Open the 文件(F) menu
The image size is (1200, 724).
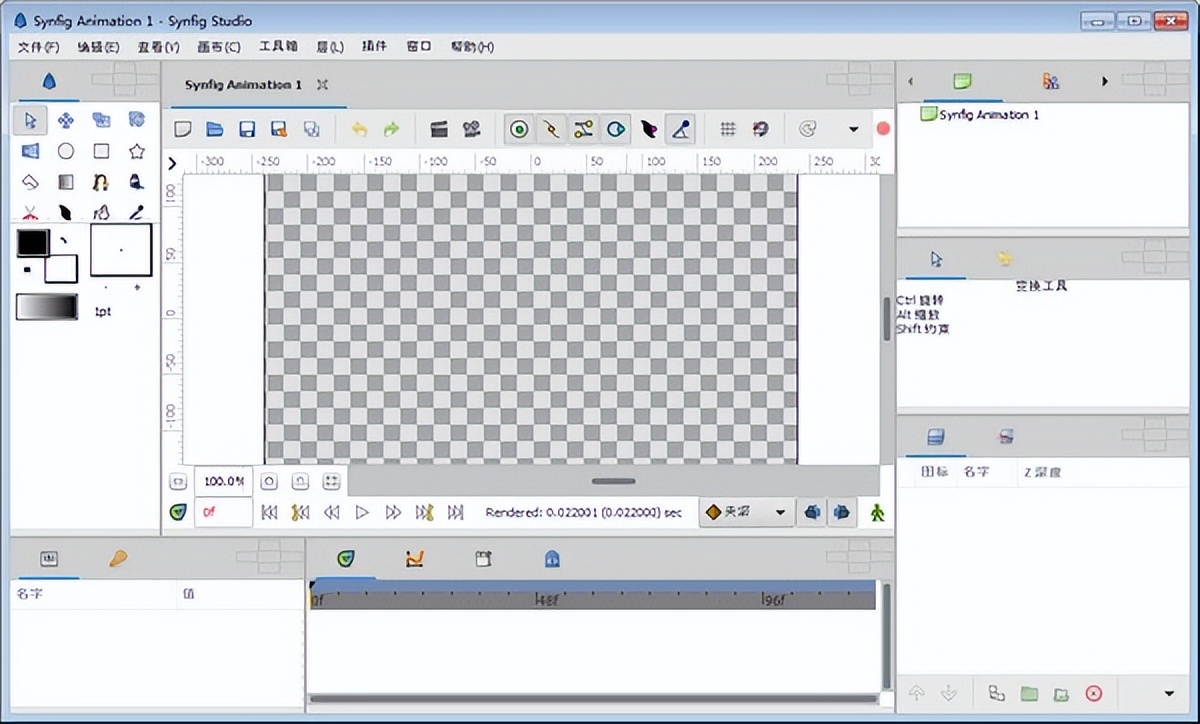[38, 47]
